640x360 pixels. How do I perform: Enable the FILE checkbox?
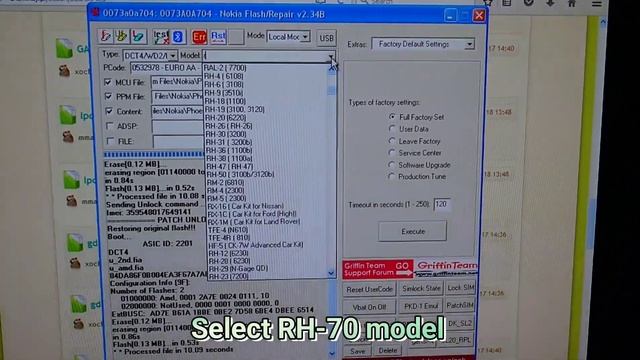(x=110, y=141)
